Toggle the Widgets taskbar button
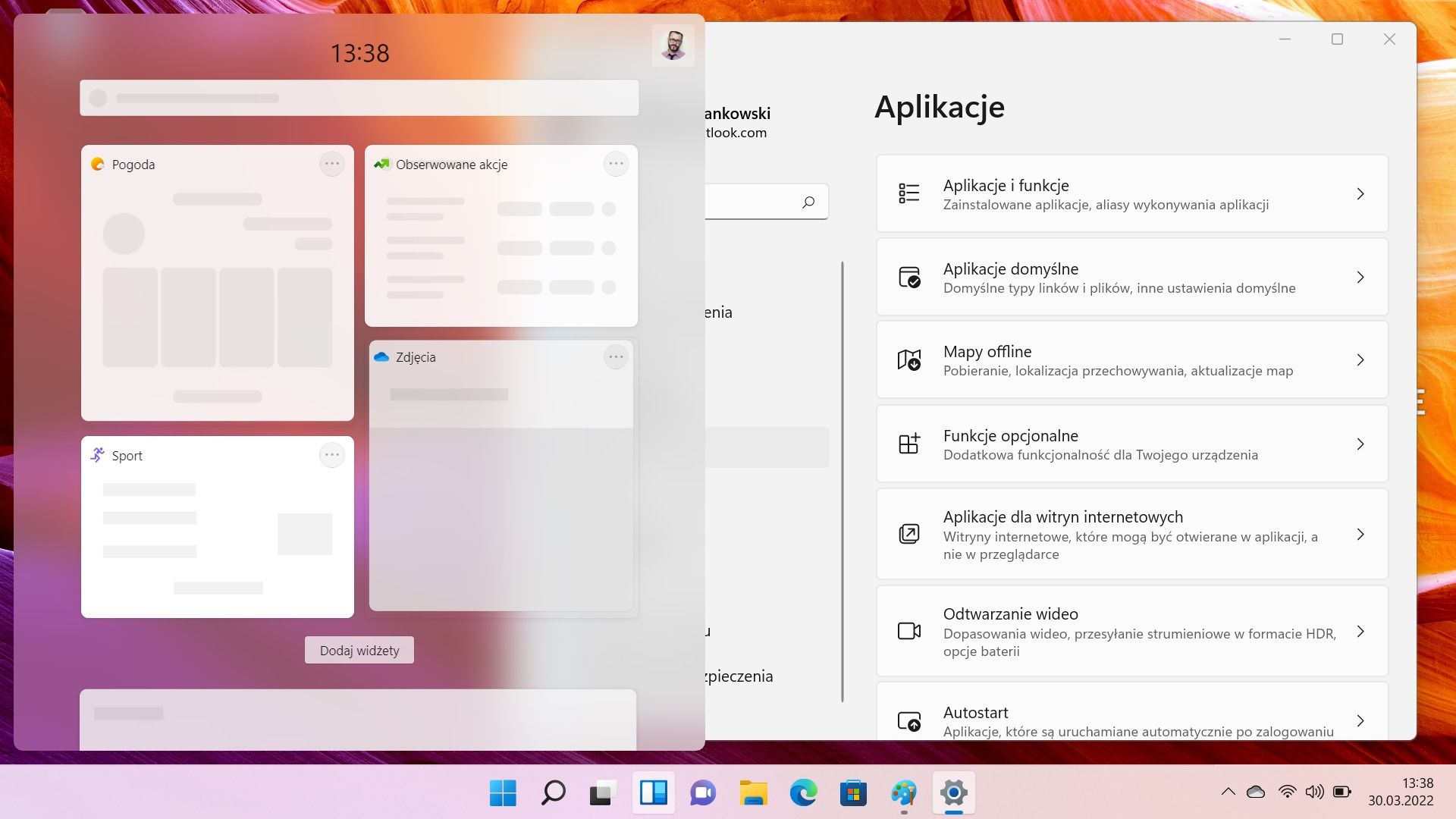Image resolution: width=1456 pixels, height=819 pixels. (x=653, y=792)
